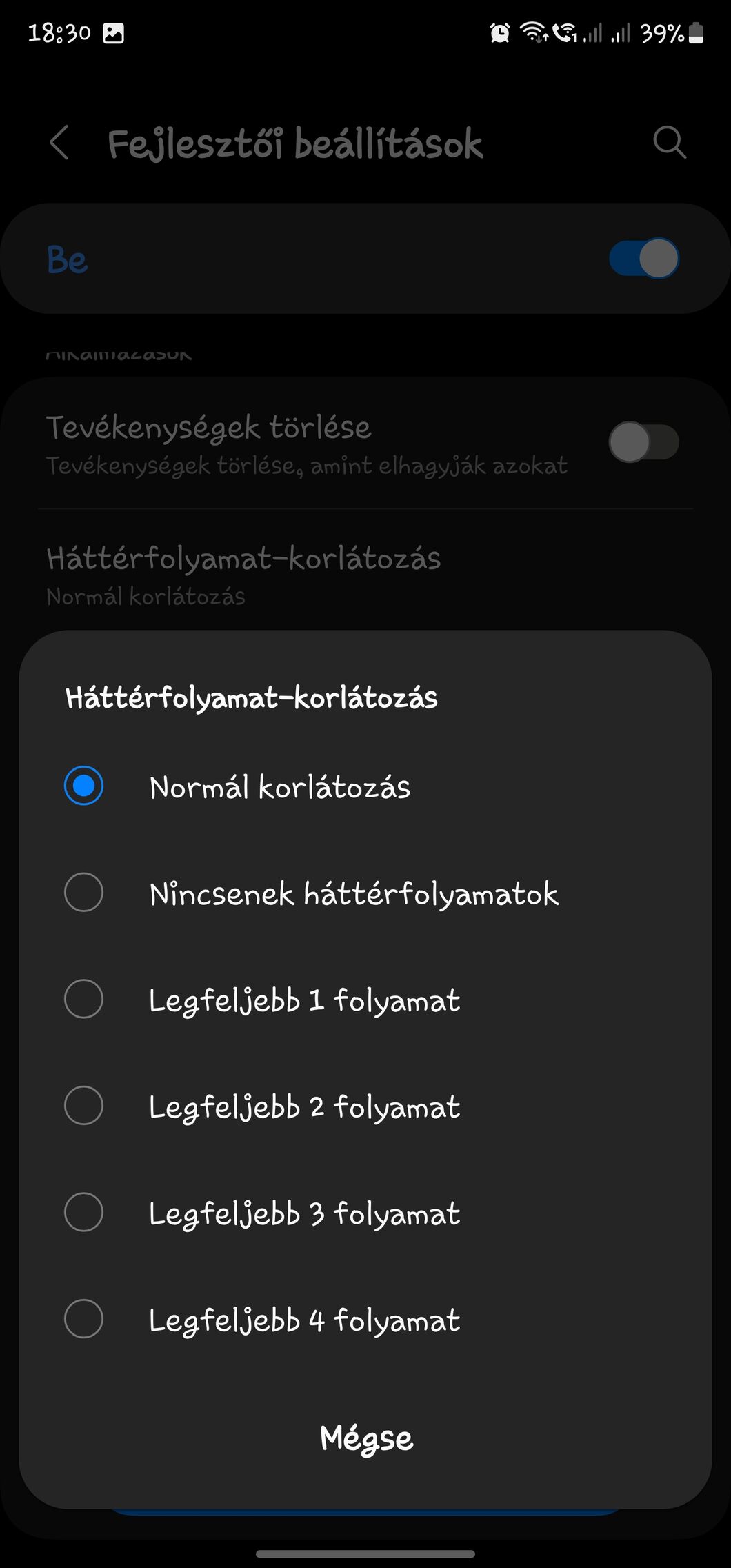Tap the picture notification icon
This screenshot has width=731, height=1568.
(x=114, y=32)
